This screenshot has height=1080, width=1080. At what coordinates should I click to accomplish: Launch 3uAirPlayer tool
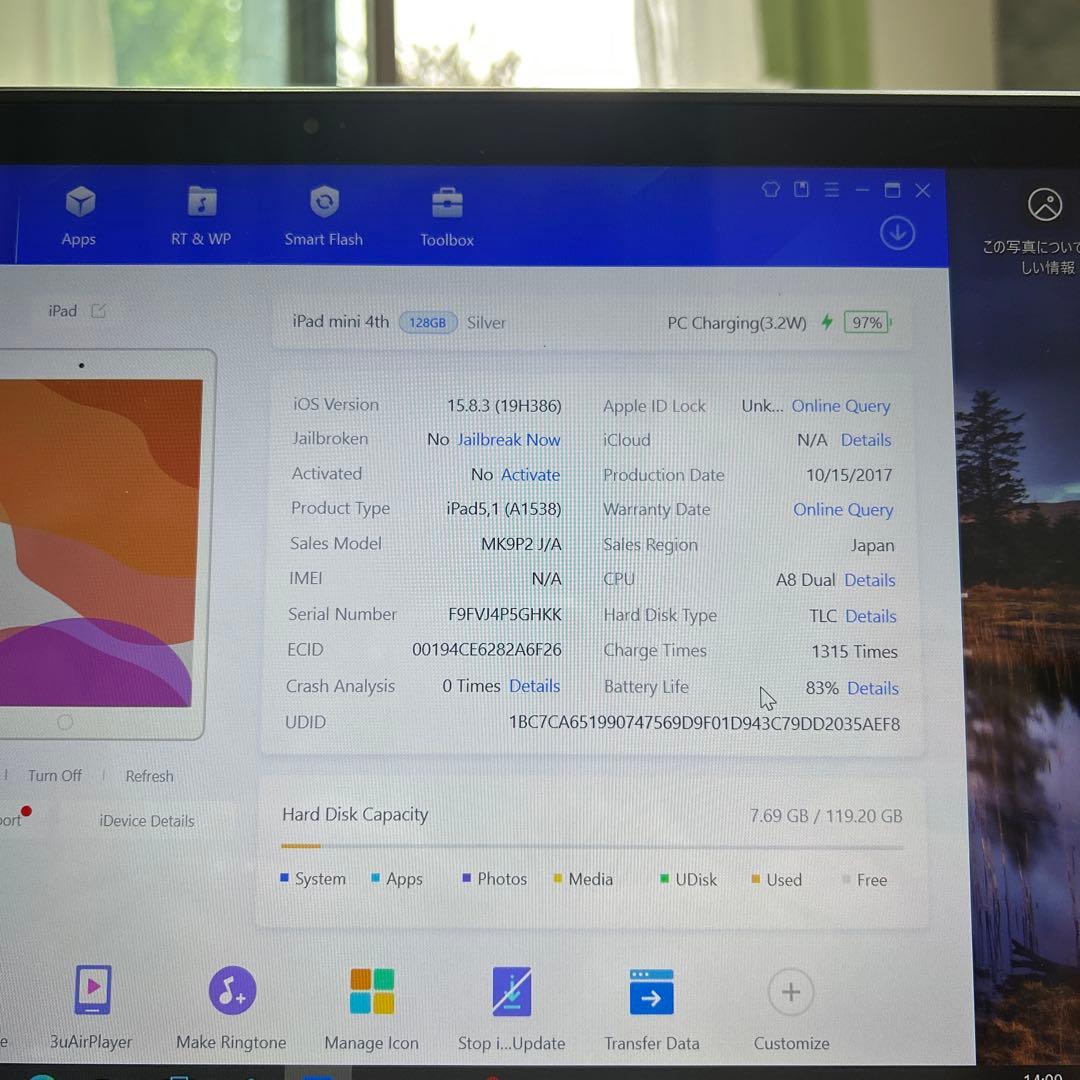click(92, 1006)
